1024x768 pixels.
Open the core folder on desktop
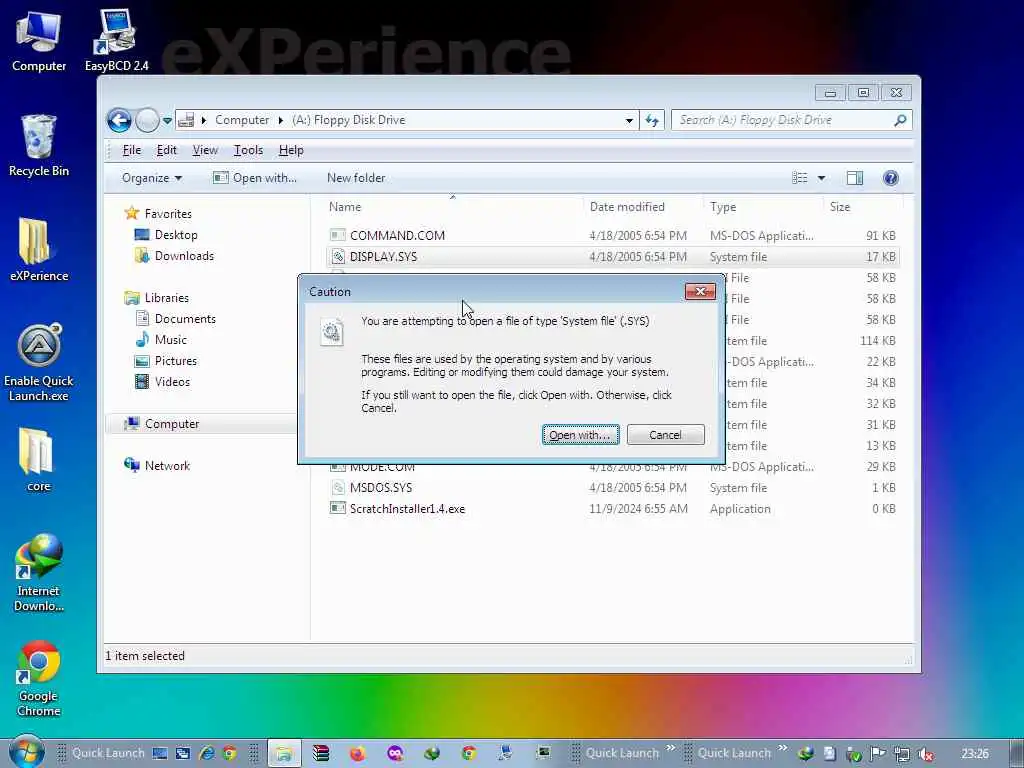39,460
